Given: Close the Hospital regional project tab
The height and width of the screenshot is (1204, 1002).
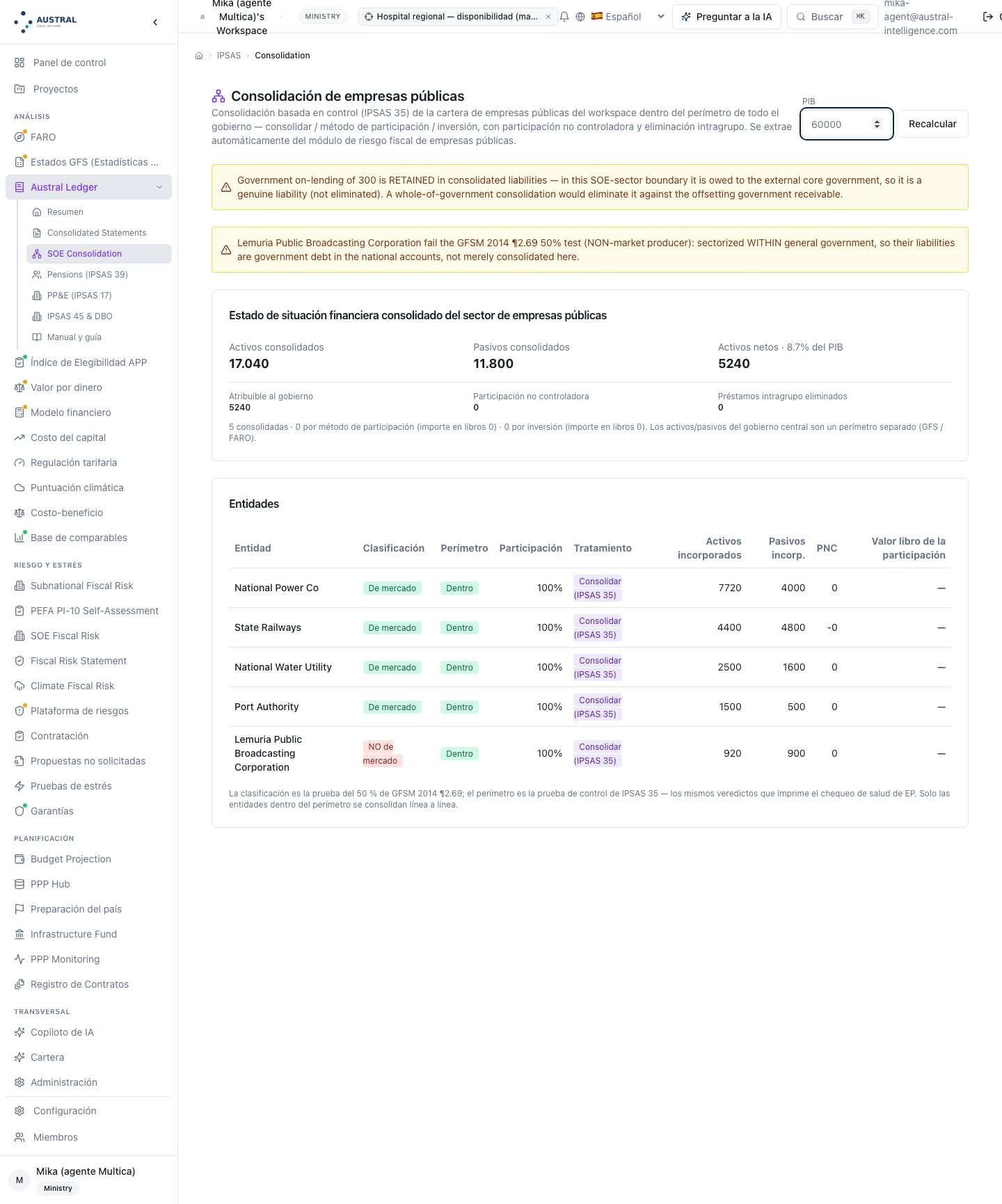Looking at the screenshot, I should coord(548,17).
